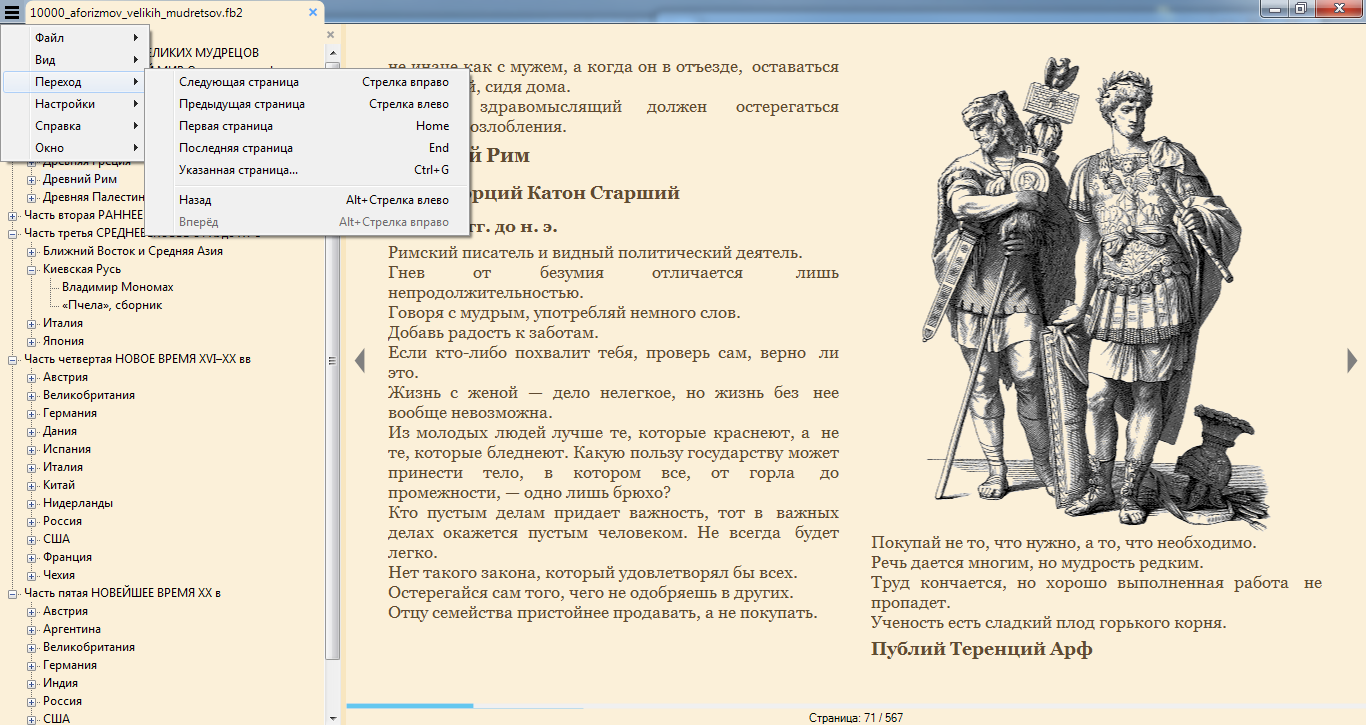Collapse Часть четвертая НОВОЕ ВРЕМЯ section
The width and height of the screenshot is (1366, 725).
coord(13,360)
